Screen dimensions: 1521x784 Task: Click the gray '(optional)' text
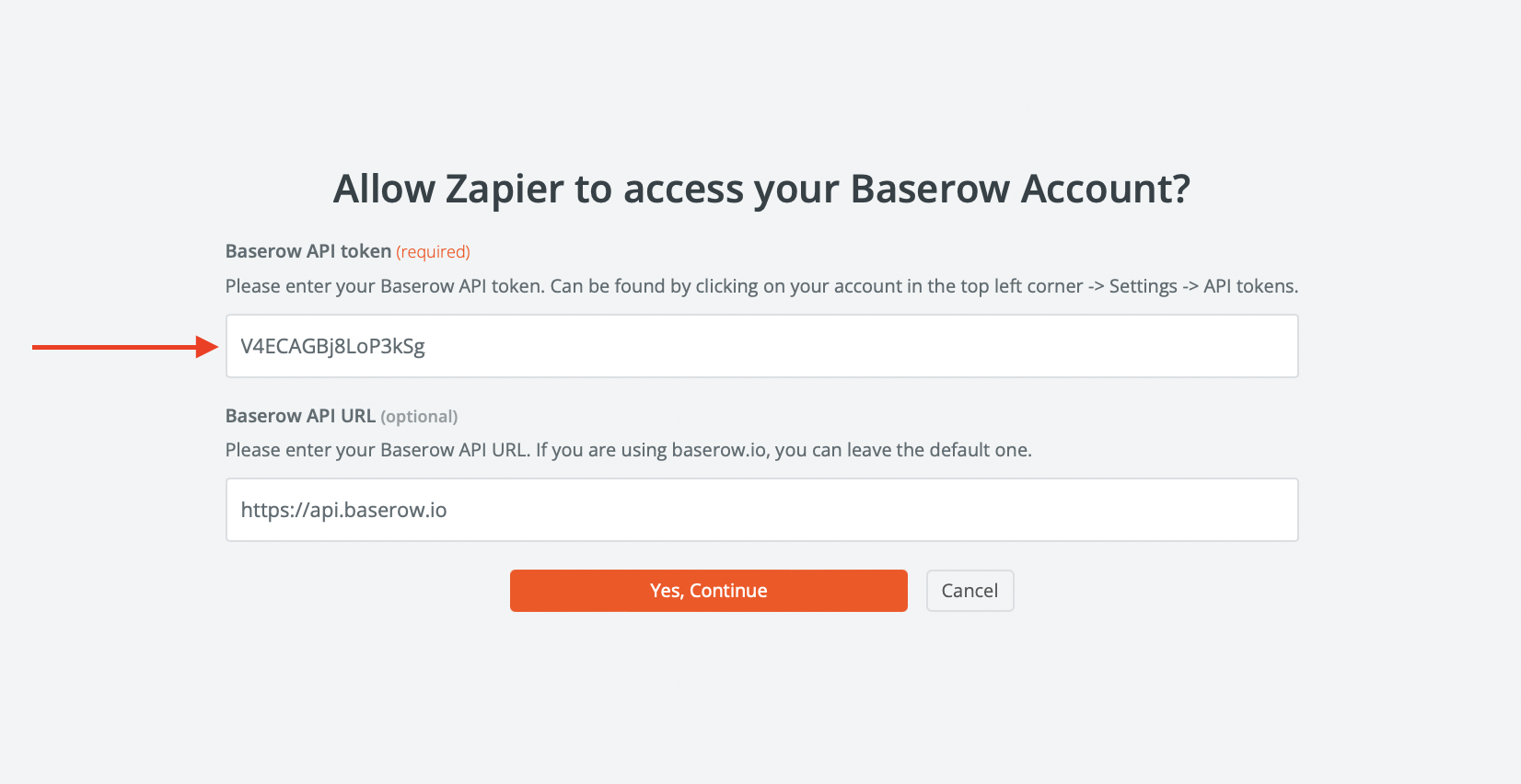(x=419, y=417)
